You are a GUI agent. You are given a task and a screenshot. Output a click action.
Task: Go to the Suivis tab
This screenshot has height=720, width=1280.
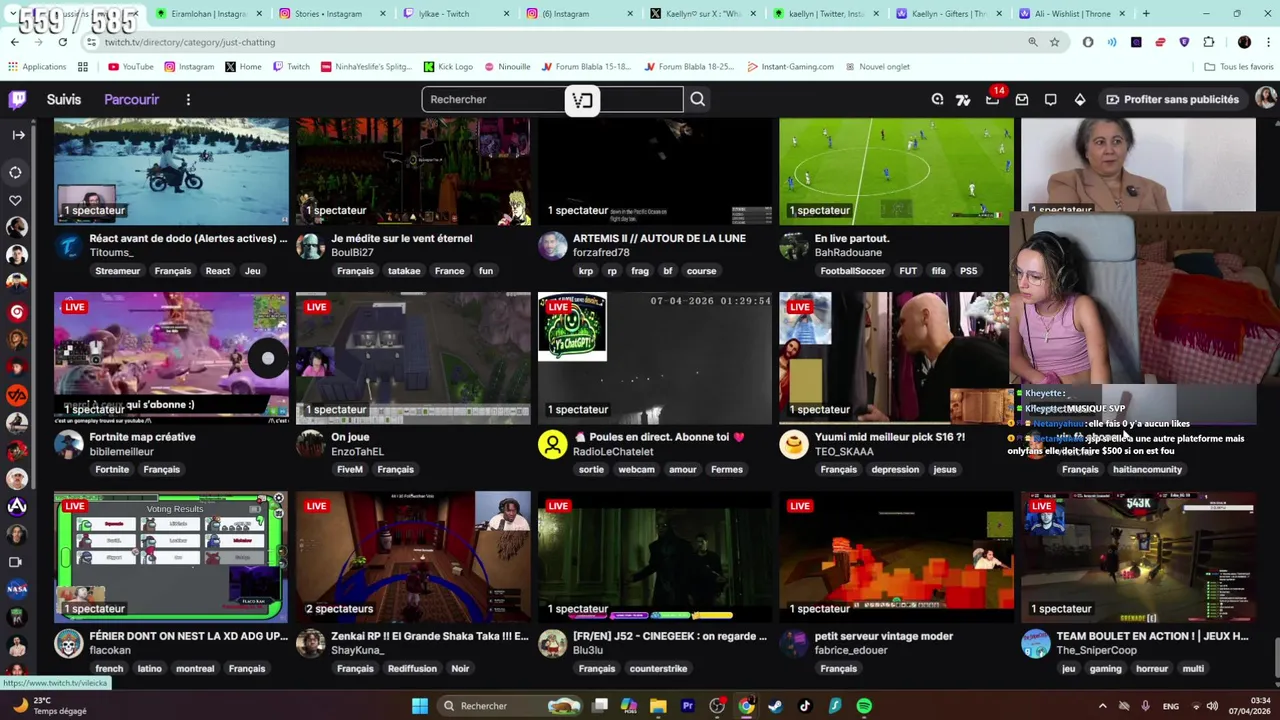point(63,99)
